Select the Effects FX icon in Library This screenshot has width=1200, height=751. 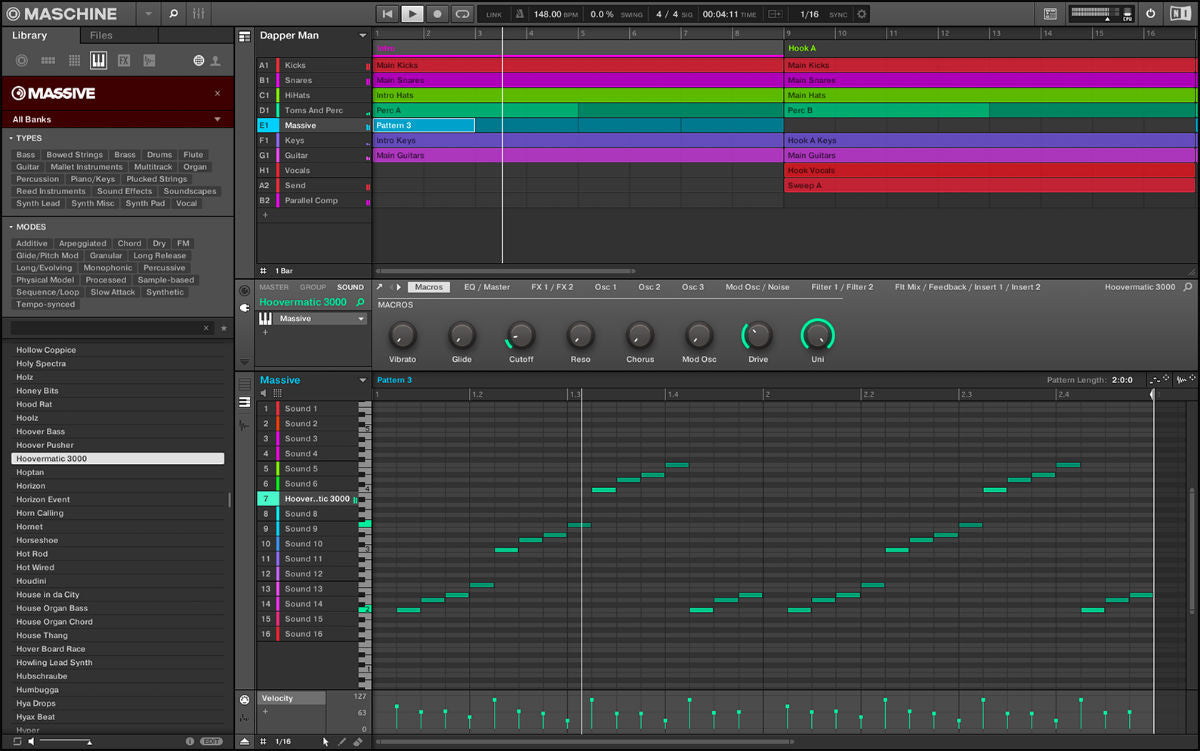click(124, 61)
